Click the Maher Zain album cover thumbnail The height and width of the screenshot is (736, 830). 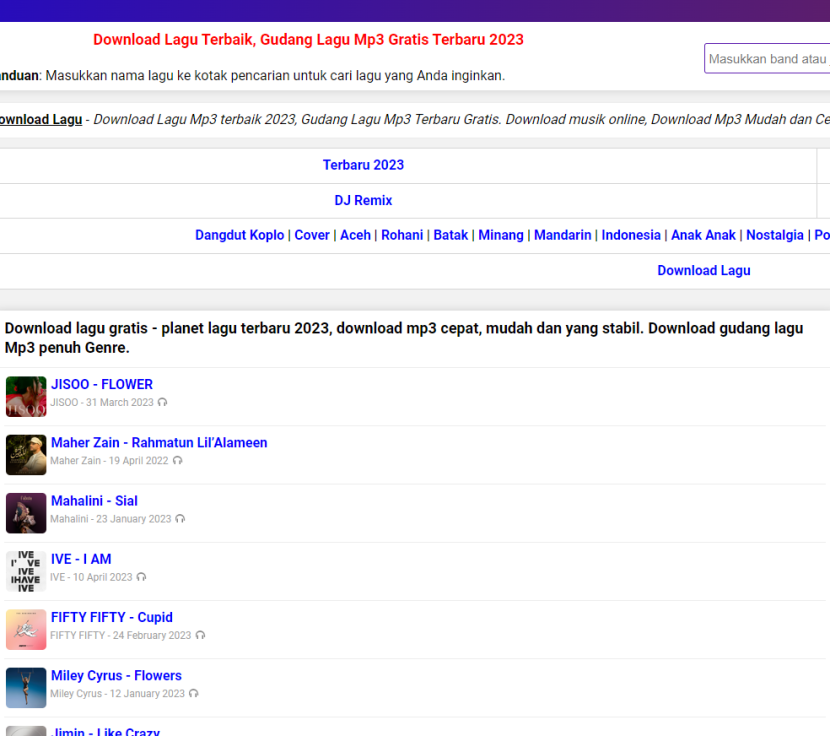(26, 454)
